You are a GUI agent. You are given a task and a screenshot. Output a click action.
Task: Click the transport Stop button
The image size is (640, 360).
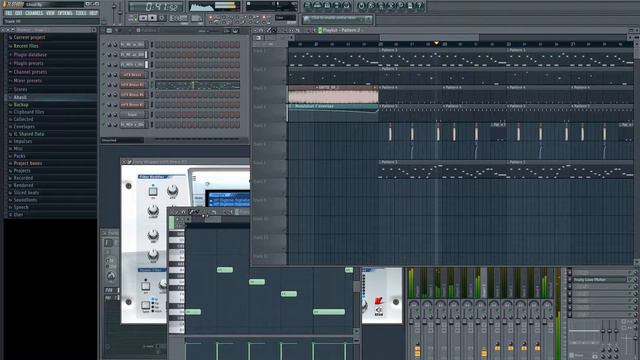(152, 18)
